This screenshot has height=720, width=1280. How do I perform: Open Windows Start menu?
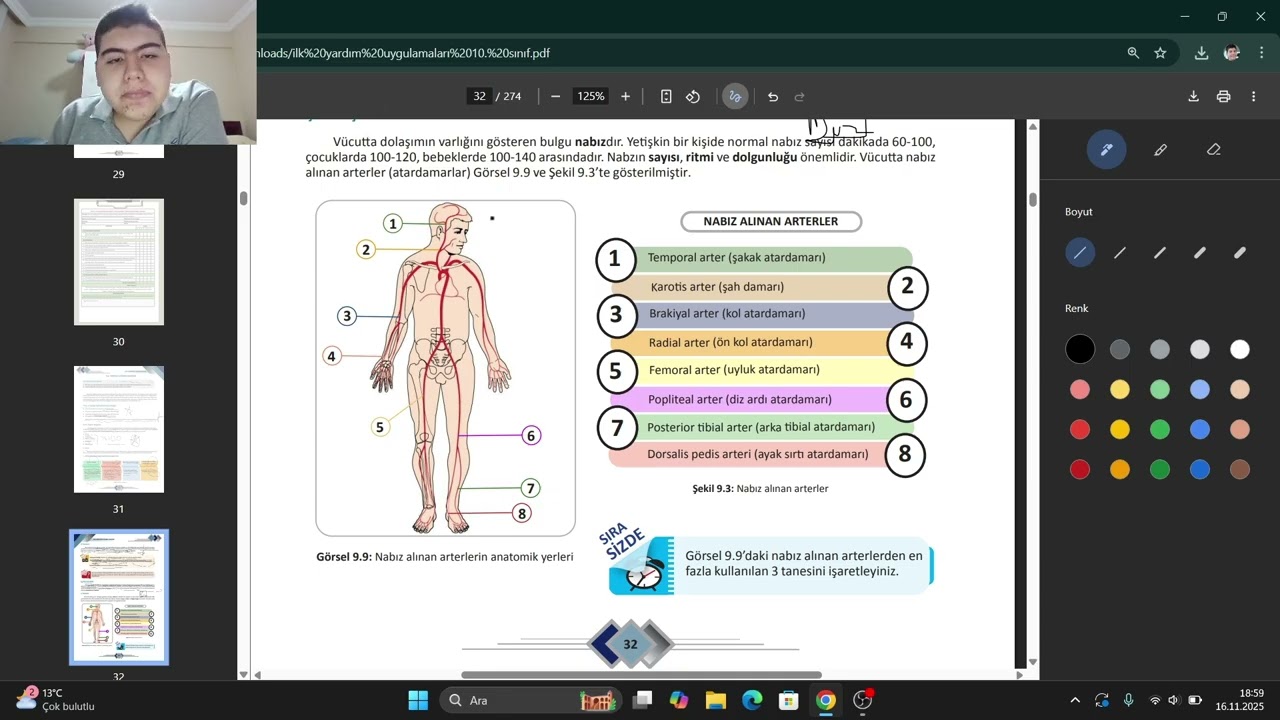[418, 700]
